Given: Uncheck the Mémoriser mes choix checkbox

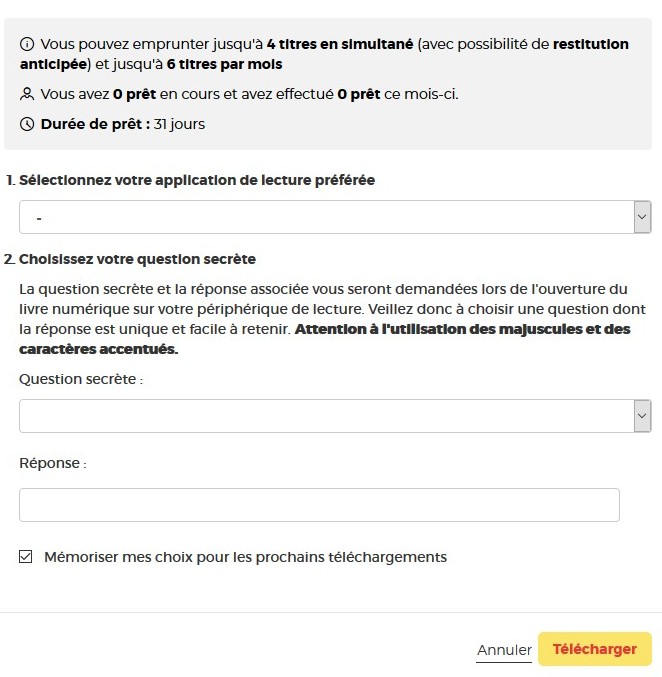Looking at the screenshot, I should [26, 557].
